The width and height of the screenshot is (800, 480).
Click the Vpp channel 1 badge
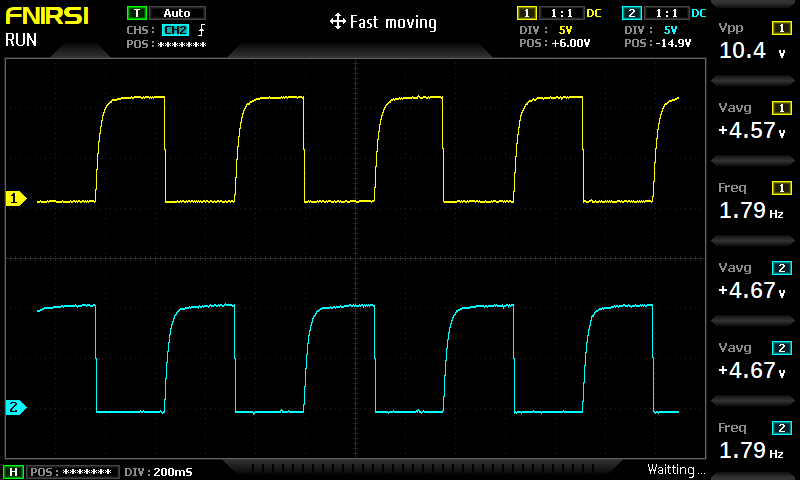(x=782, y=28)
